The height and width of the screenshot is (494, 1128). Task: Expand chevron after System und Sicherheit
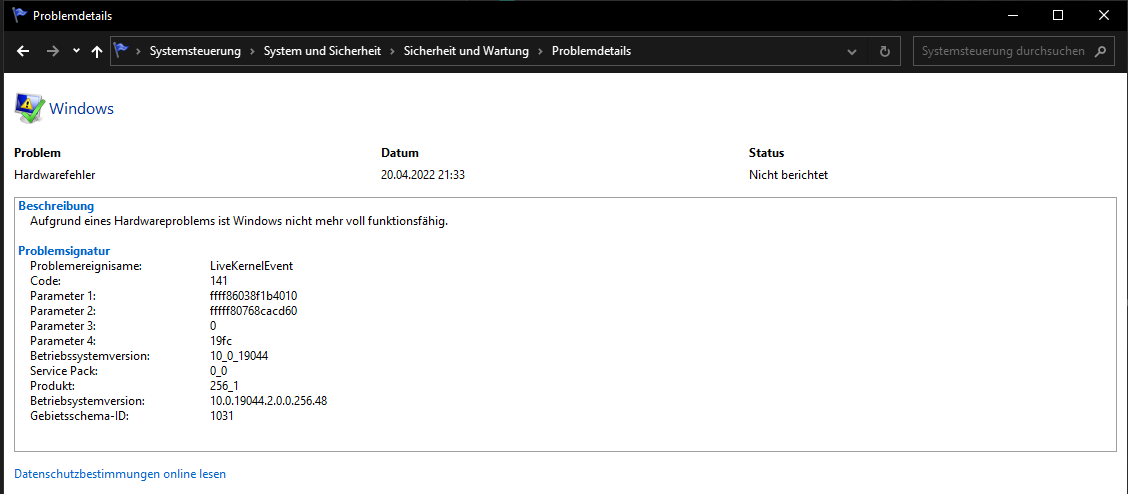[392, 52]
